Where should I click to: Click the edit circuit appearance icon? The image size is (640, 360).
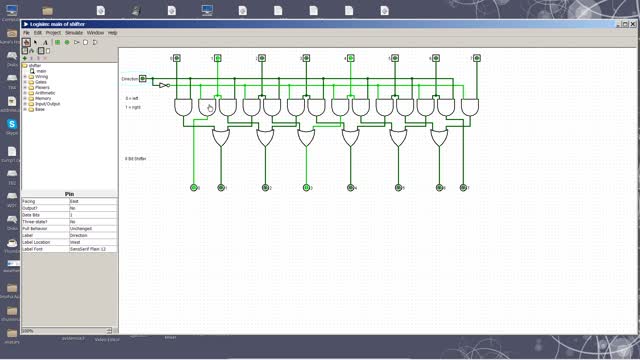click(48, 51)
